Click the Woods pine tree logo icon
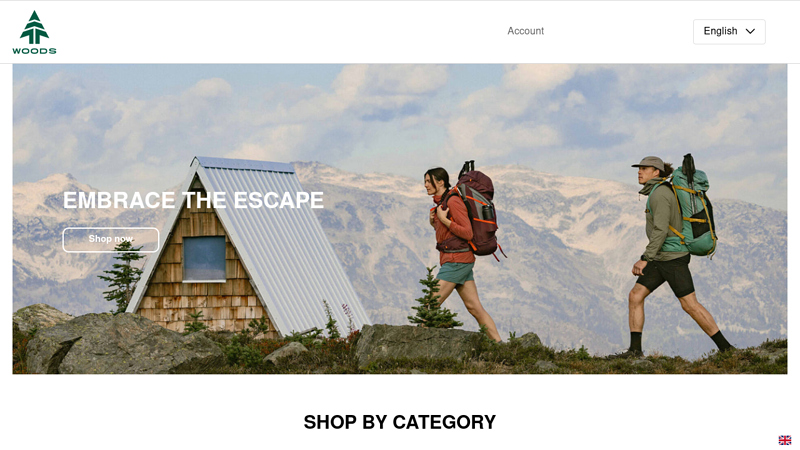The height and width of the screenshot is (450, 800). pos(34,27)
